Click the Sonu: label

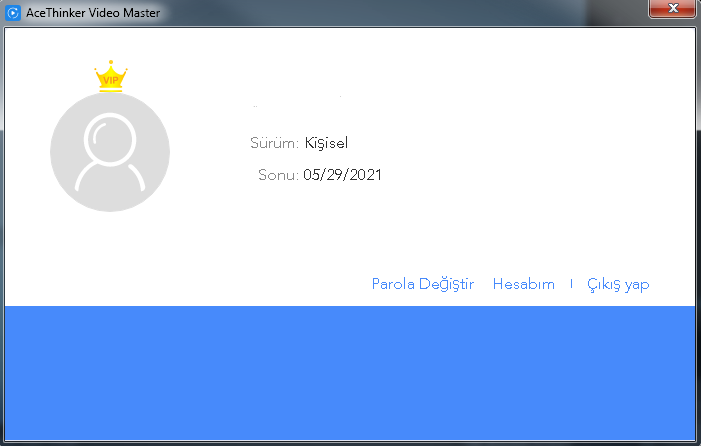pos(278,175)
